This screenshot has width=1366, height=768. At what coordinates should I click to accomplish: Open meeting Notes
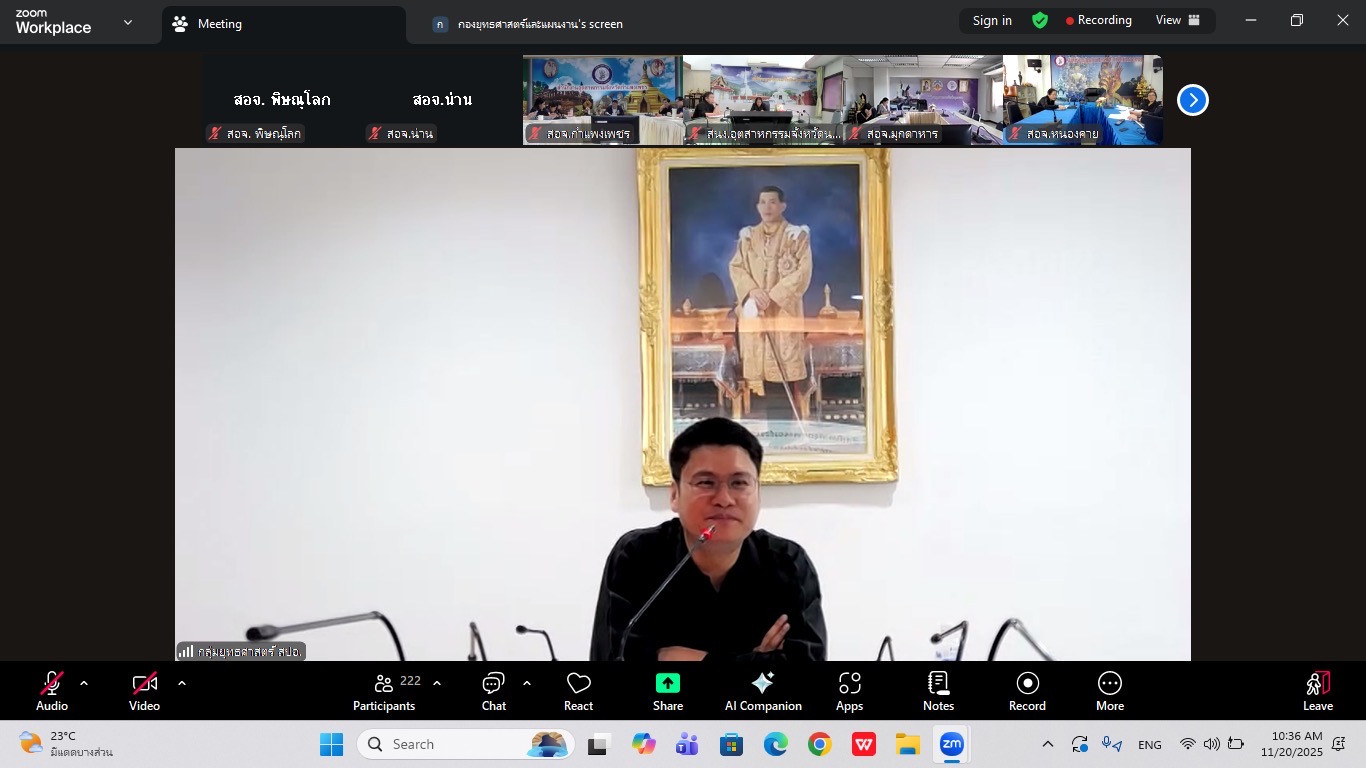click(x=938, y=691)
